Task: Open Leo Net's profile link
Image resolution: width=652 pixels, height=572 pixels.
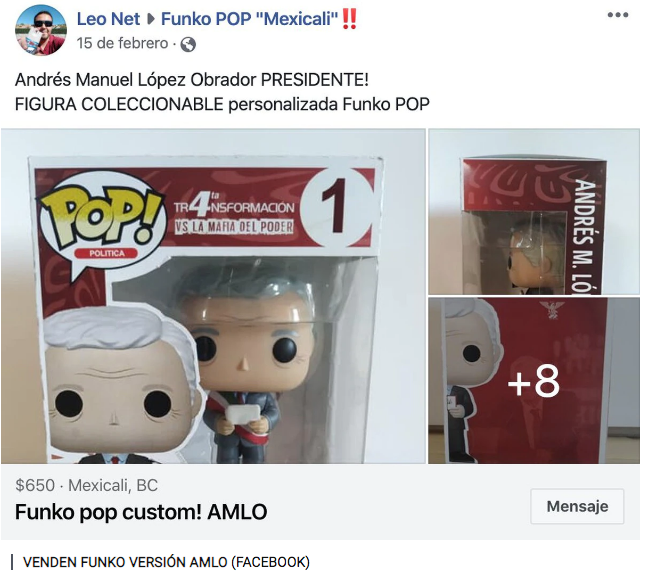Action: [x=109, y=19]
